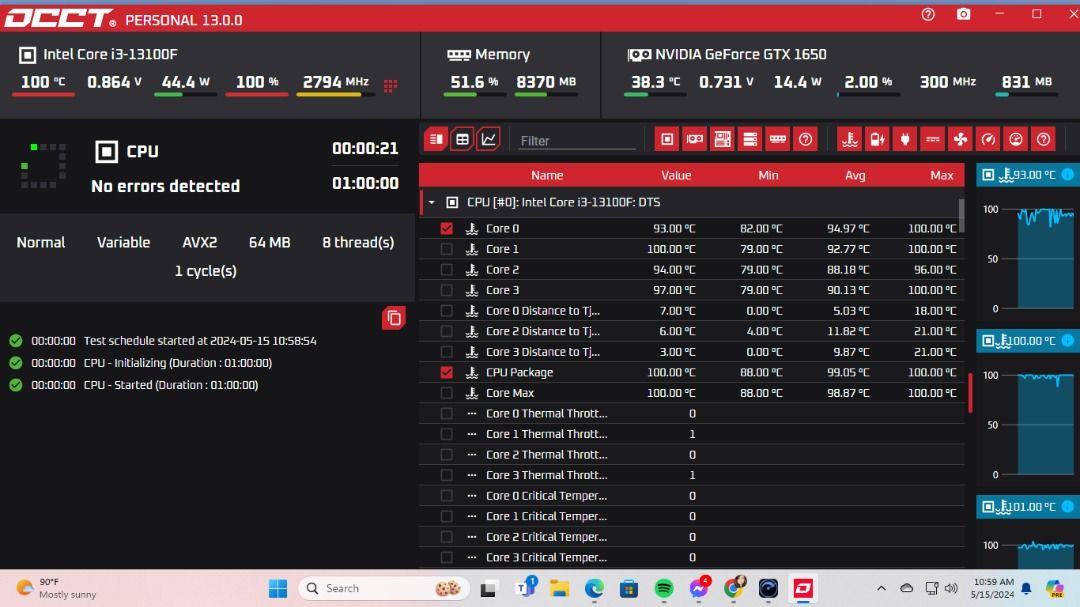1080x607 pixels.
Task: Click the power plug filter icon
Action: click(904, 139)
